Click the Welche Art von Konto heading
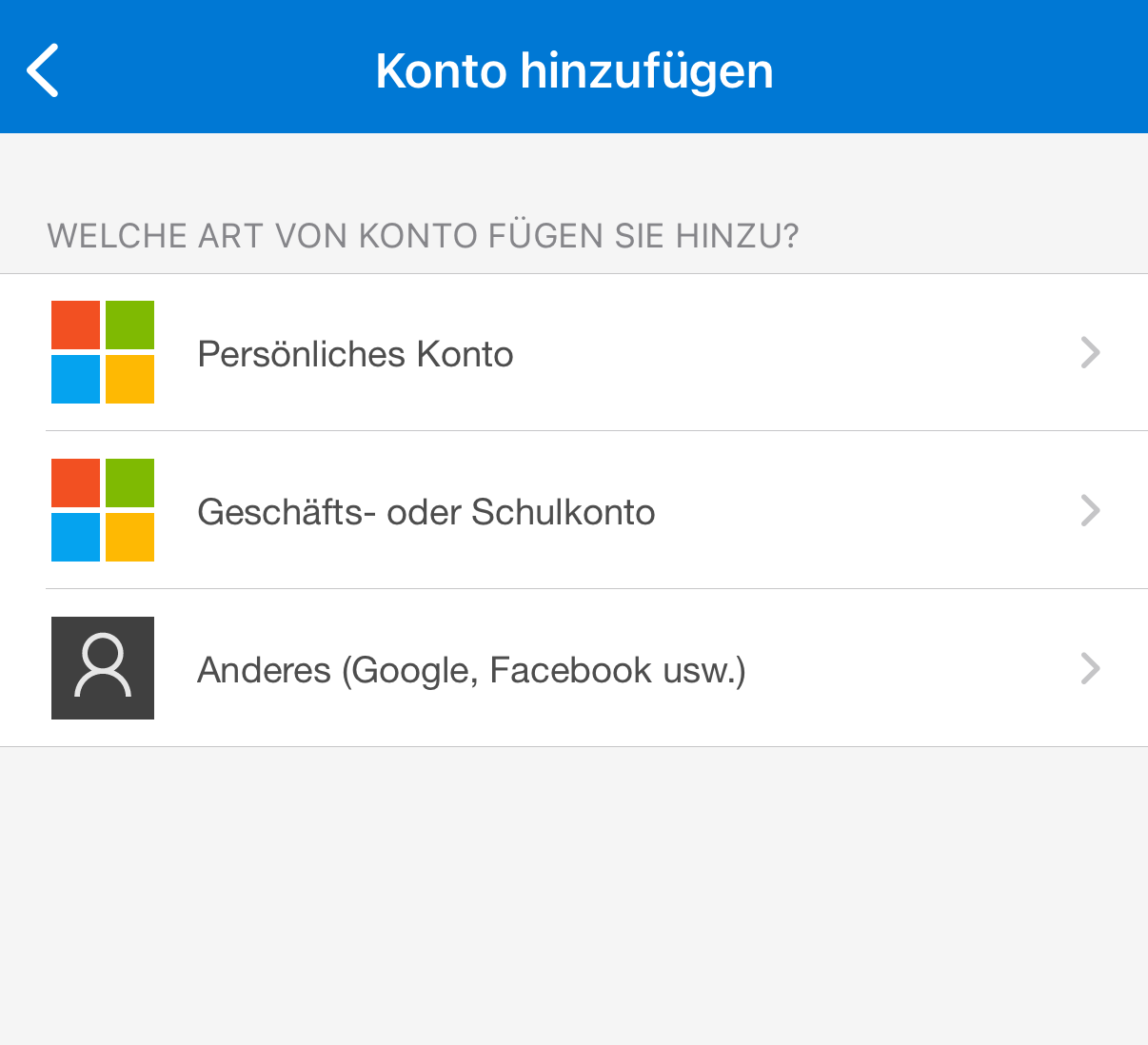 tap(423, 236)
